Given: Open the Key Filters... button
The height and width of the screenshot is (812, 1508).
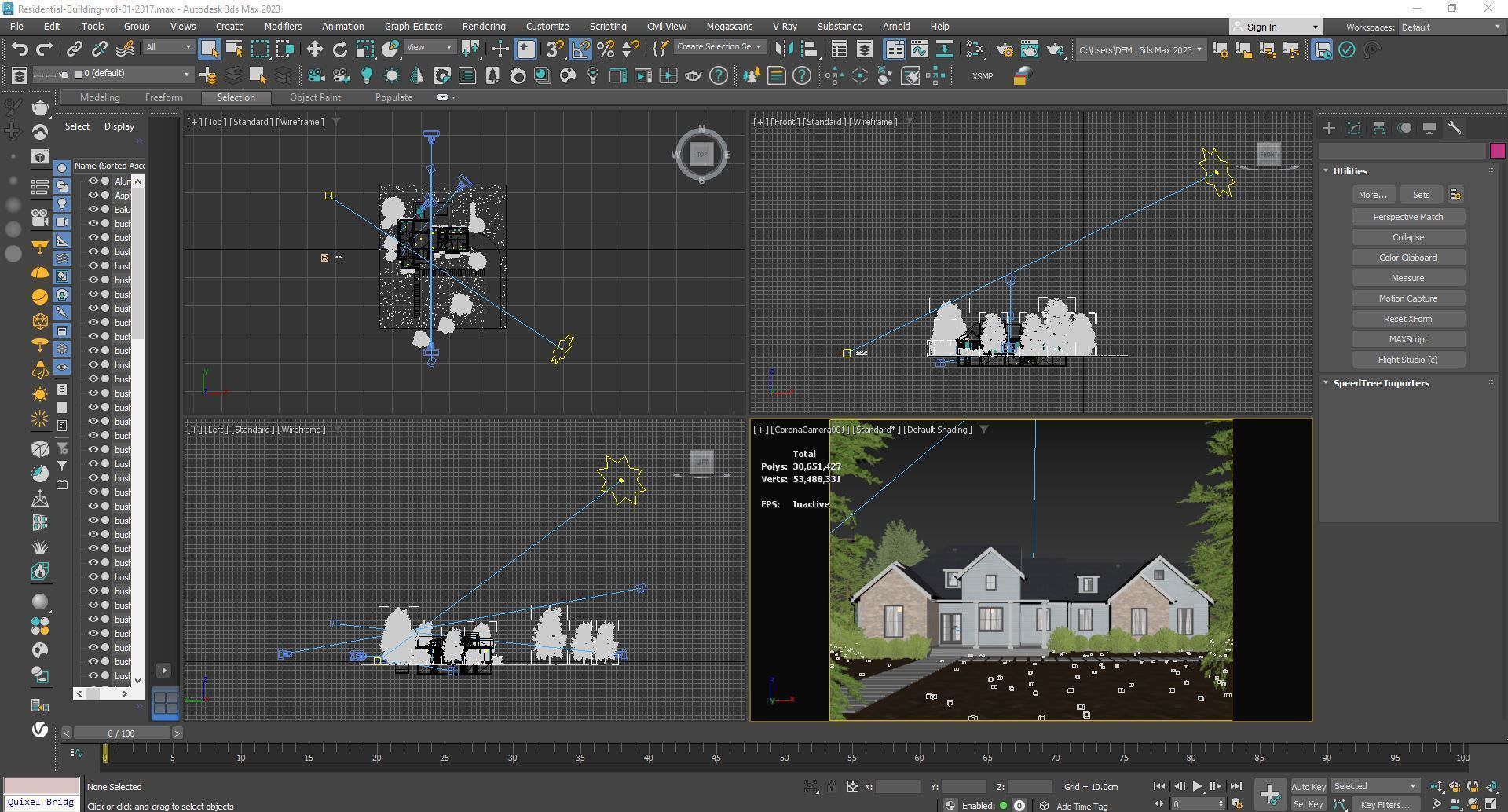Looking at the screenshot, I should (x=1385, y=804).
